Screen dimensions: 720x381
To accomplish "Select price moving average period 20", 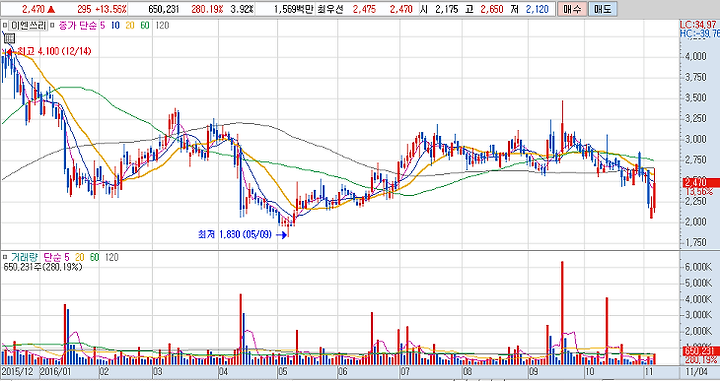I will 129,26.
